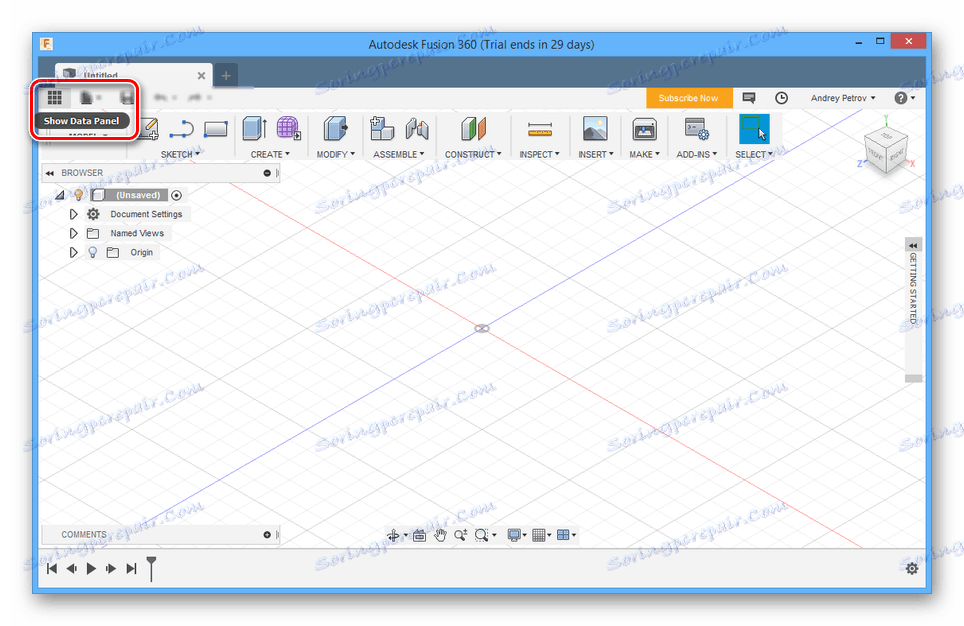
Task: Collapse the Browser panel minus button
Action: tap(267, 173)
